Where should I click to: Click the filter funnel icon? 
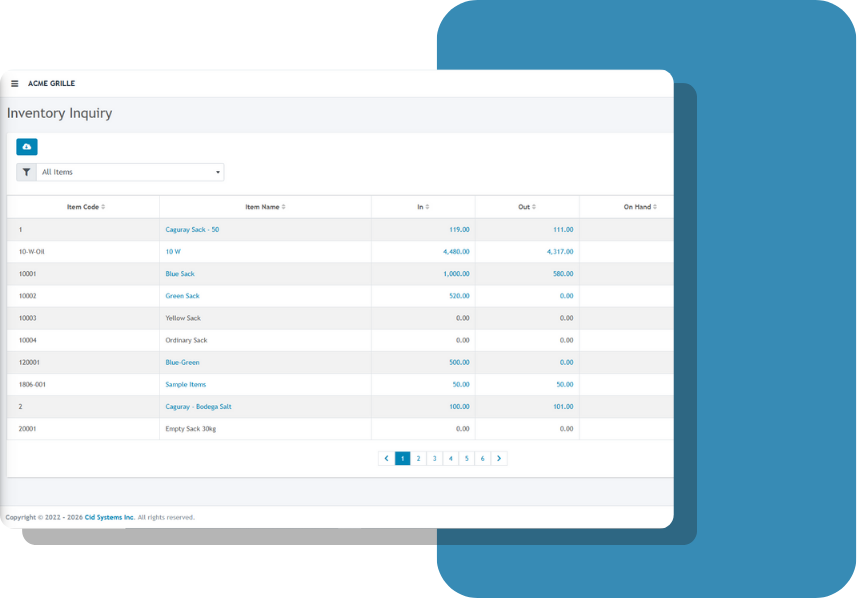click(x=26, y=172)
